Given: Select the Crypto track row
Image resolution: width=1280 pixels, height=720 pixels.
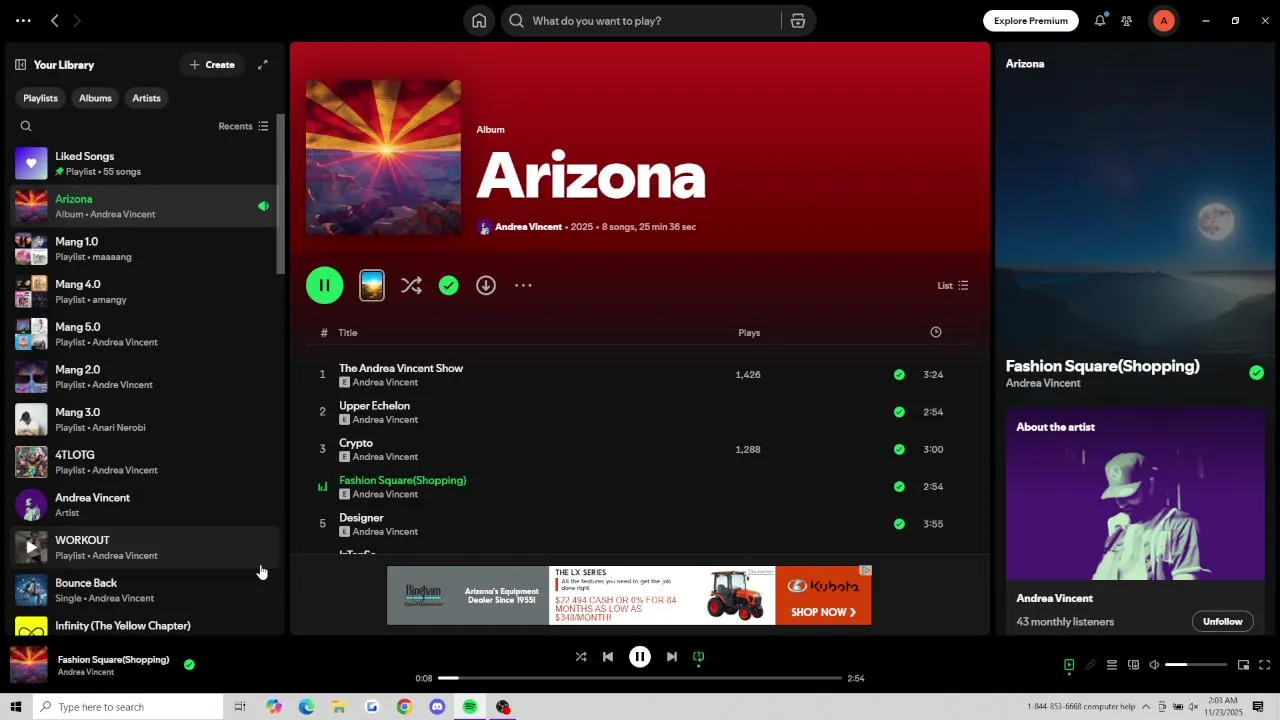Looking at the screenshot, I should click(x=640, y=449).
